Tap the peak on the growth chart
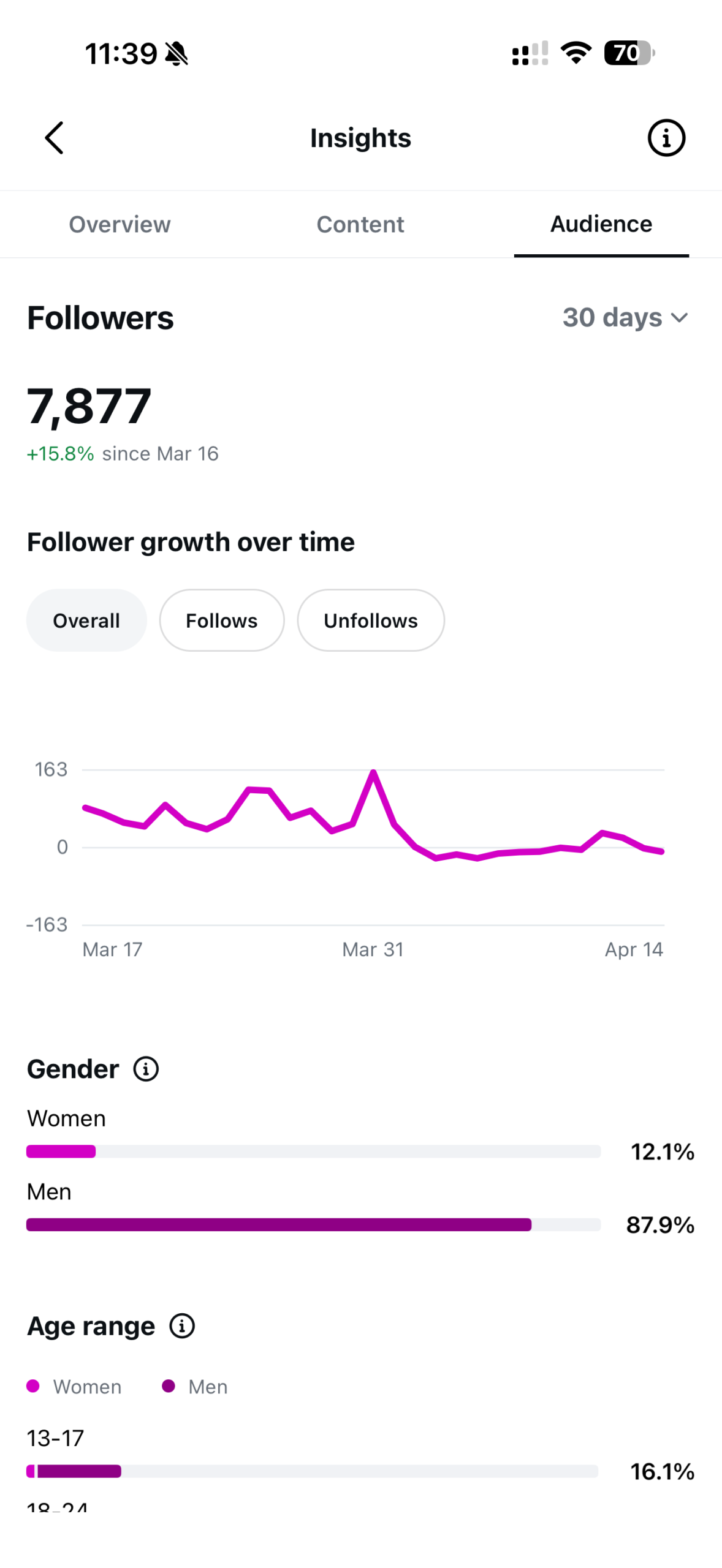This screenshot has width=722, height=1568. tap(373, 772)
